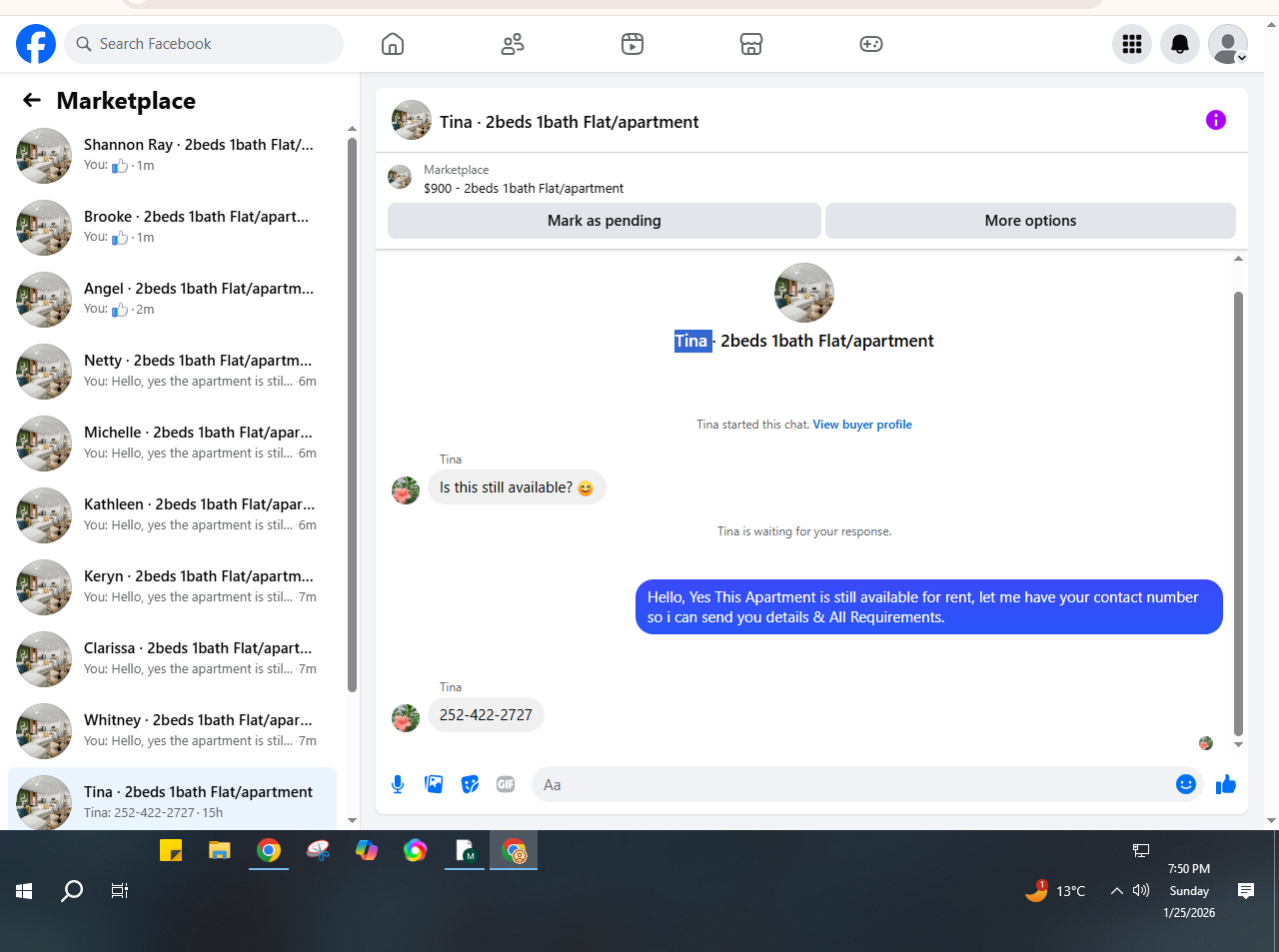This screenshot has width=1279, height=952.
Task: Click the chat scroll-down arrow
Action: (x=1238, y=744)
